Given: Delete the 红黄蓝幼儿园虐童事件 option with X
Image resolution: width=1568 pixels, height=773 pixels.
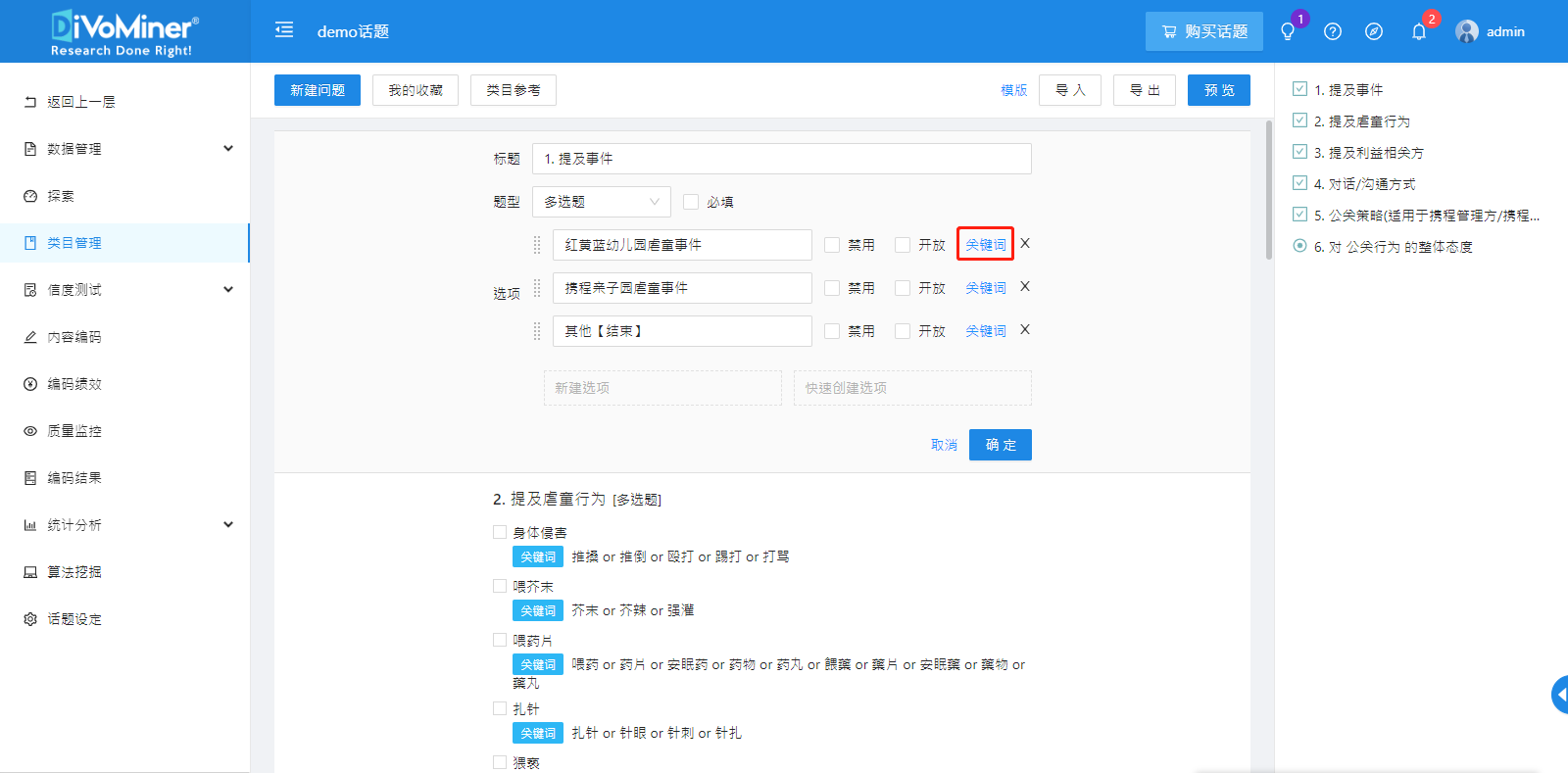Looking at the screenshot, I should 1025,244.
